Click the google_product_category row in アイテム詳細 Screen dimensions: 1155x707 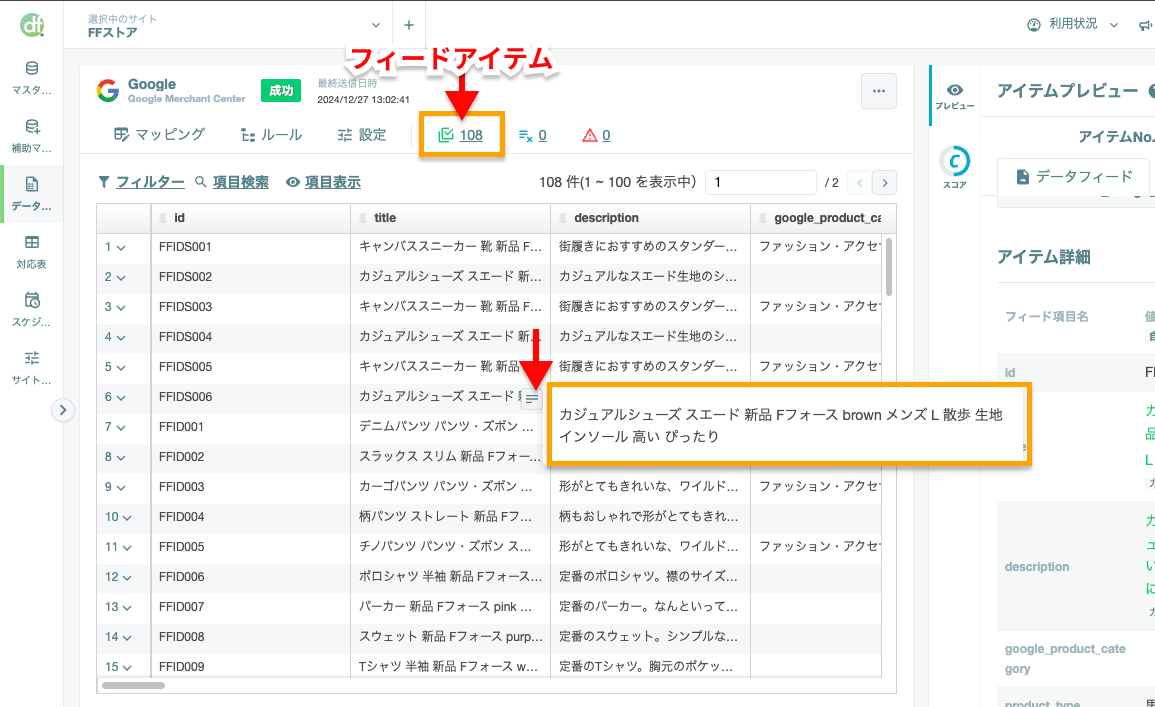pyautogui.click(x=1076, y=658)
